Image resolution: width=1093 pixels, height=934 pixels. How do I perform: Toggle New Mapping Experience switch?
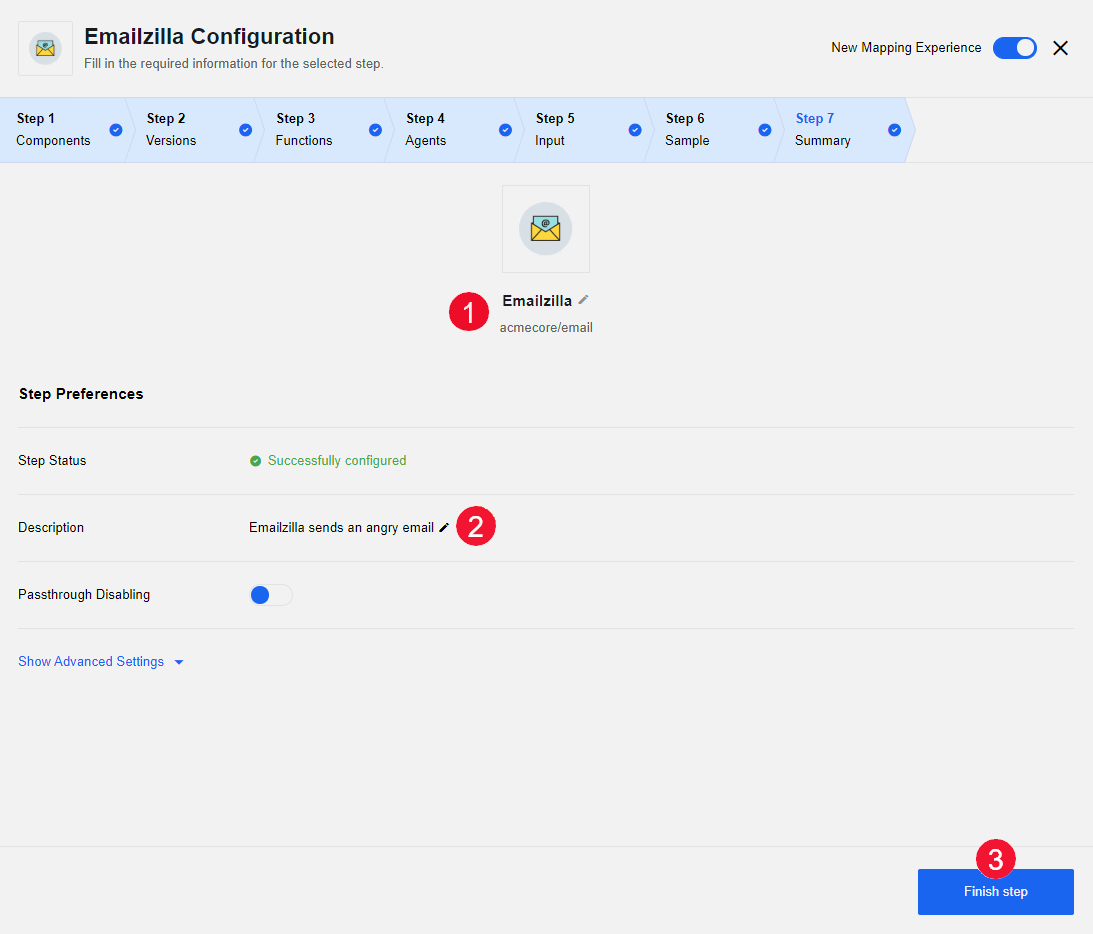click(x=1014, y=48)
